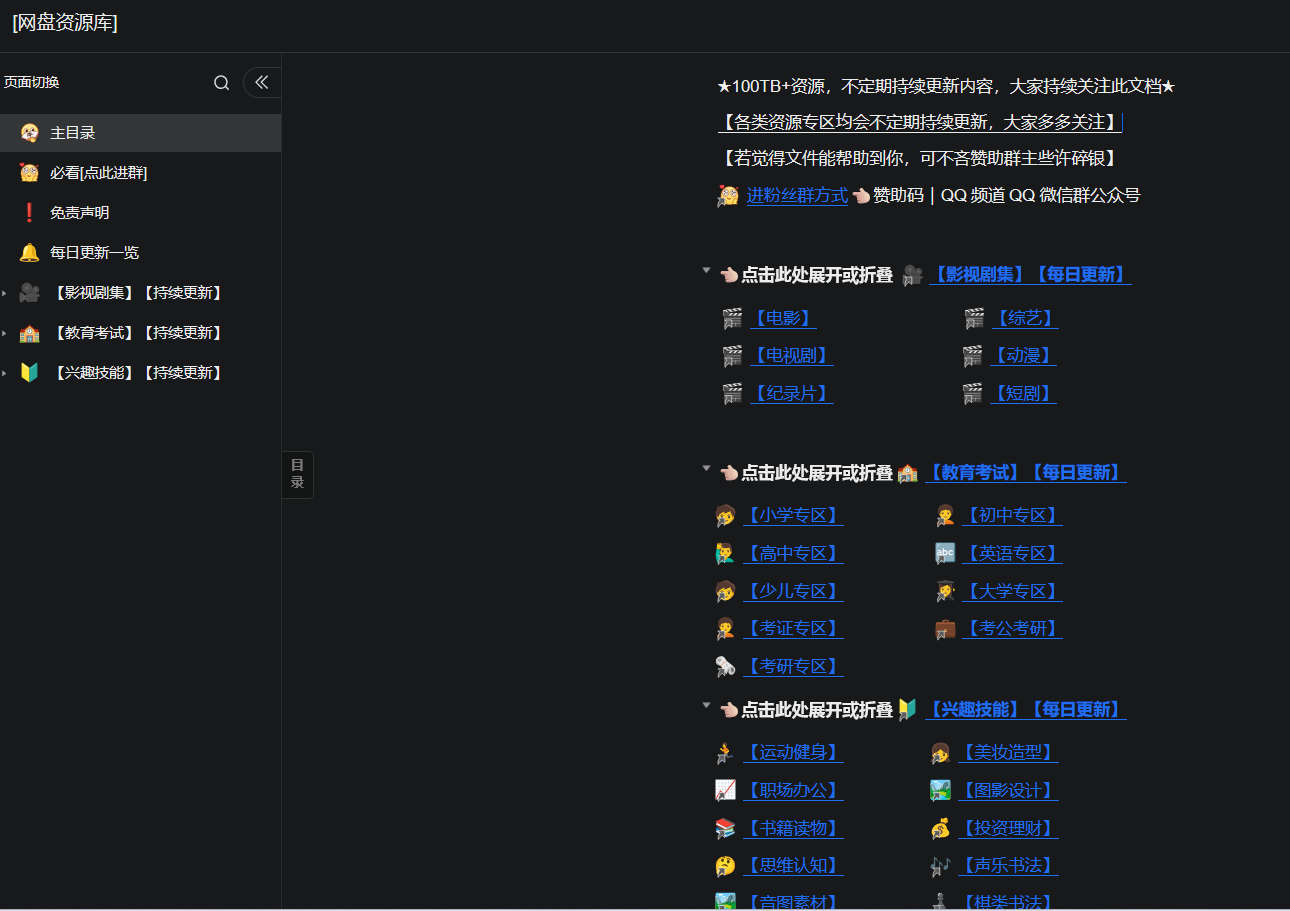Click the red exclamation icon beside 免责声明
Image resolution: width=1290 pixels, height=911 pixels.
pos(29,213)
